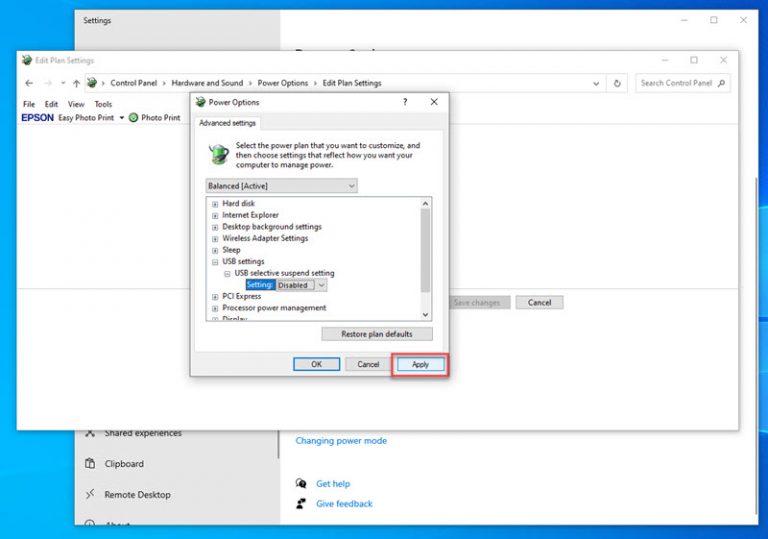The image size is (768, 539).
Task: Expand Processor power management node
Action: [x=215, y=309]
